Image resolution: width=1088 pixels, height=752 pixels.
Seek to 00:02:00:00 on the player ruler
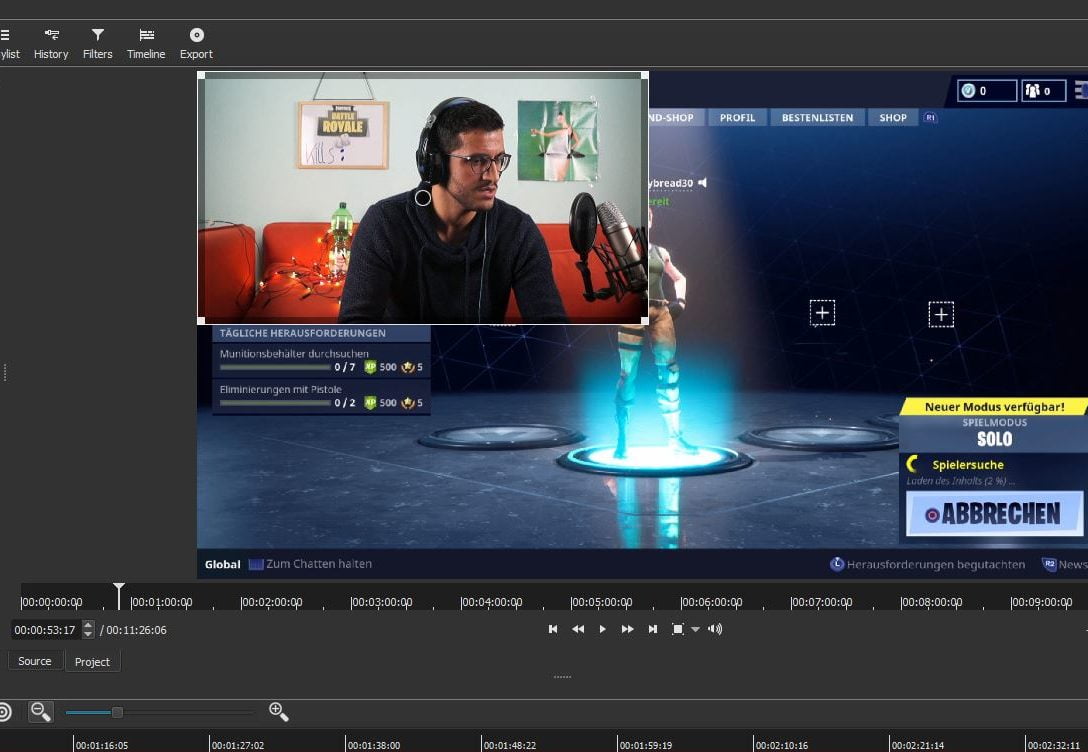[x=271, y=602]
